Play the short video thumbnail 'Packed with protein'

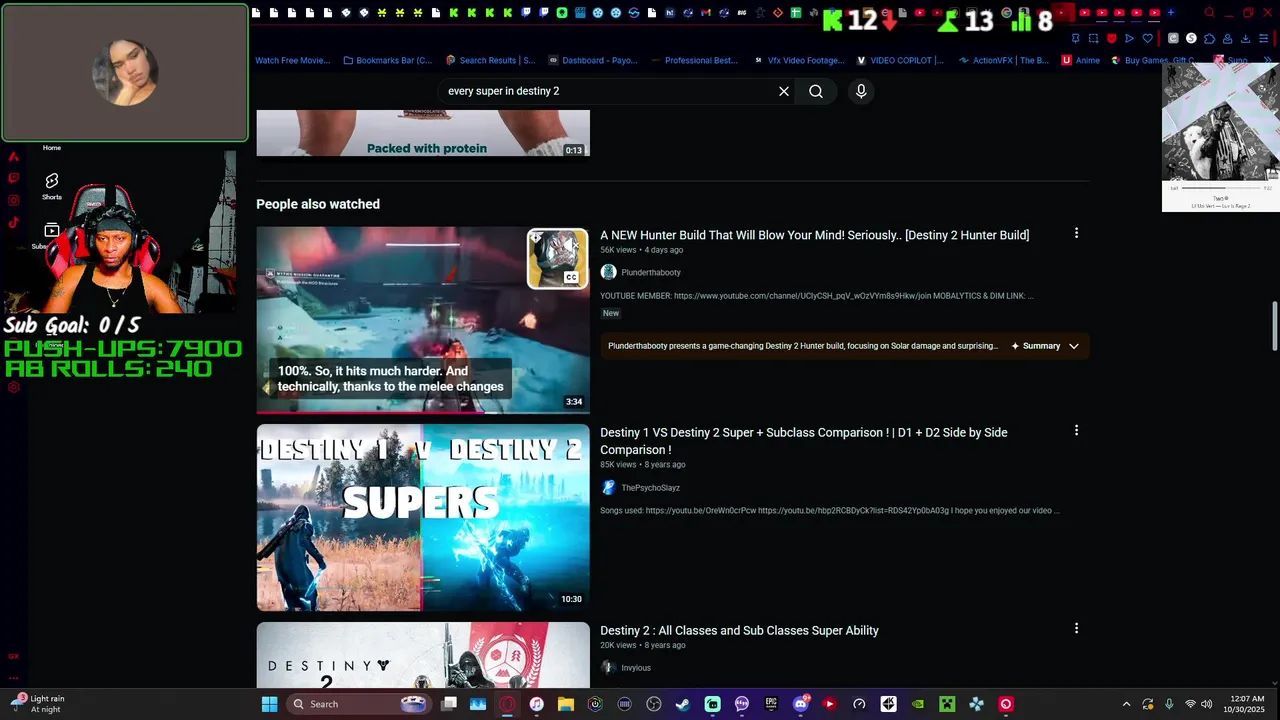click(423, 133)
